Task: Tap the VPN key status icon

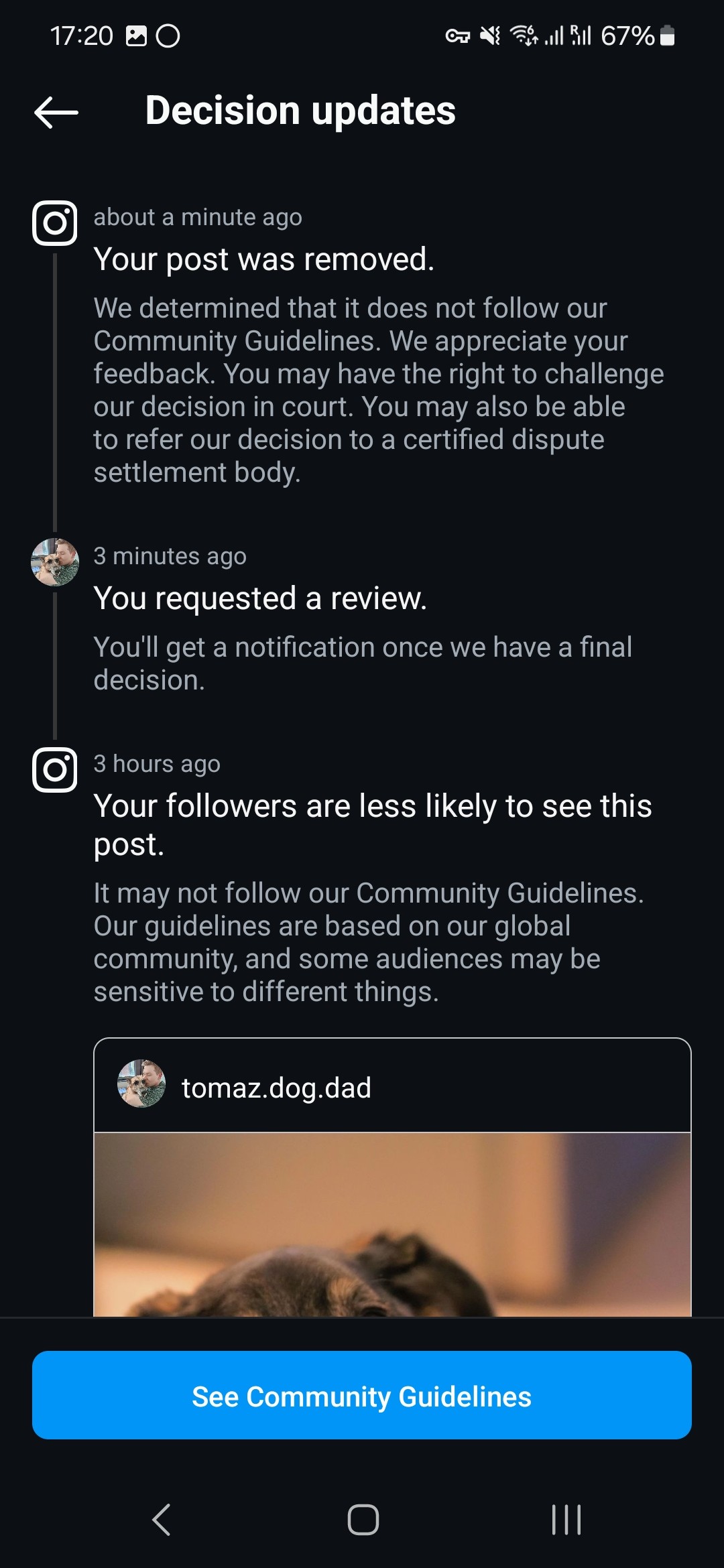Action: [458, 36]
